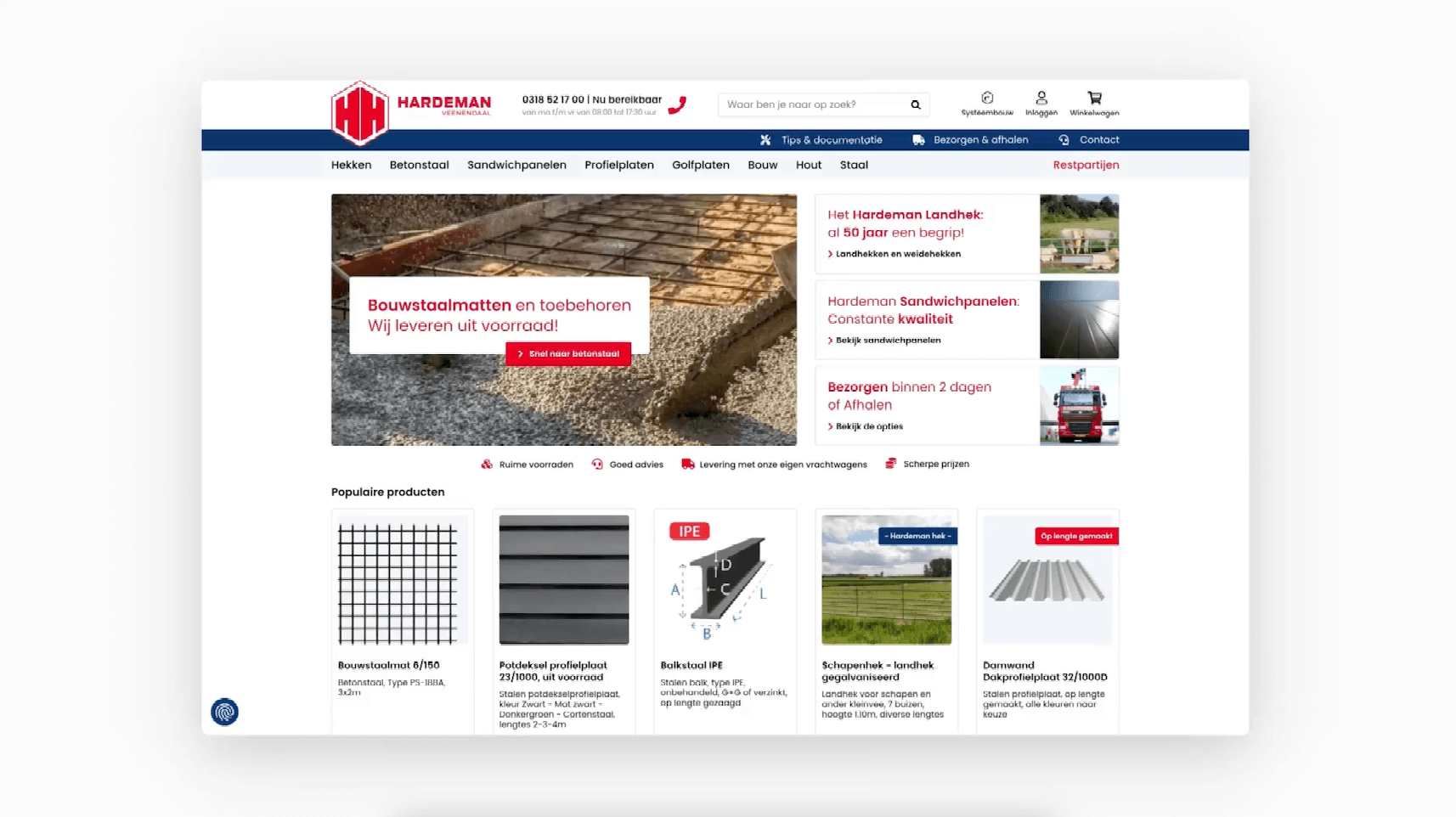Open Bezorgen & afhalen
Image resolution: width=1456 pixels, height=817 pixels.
[970, 140]
